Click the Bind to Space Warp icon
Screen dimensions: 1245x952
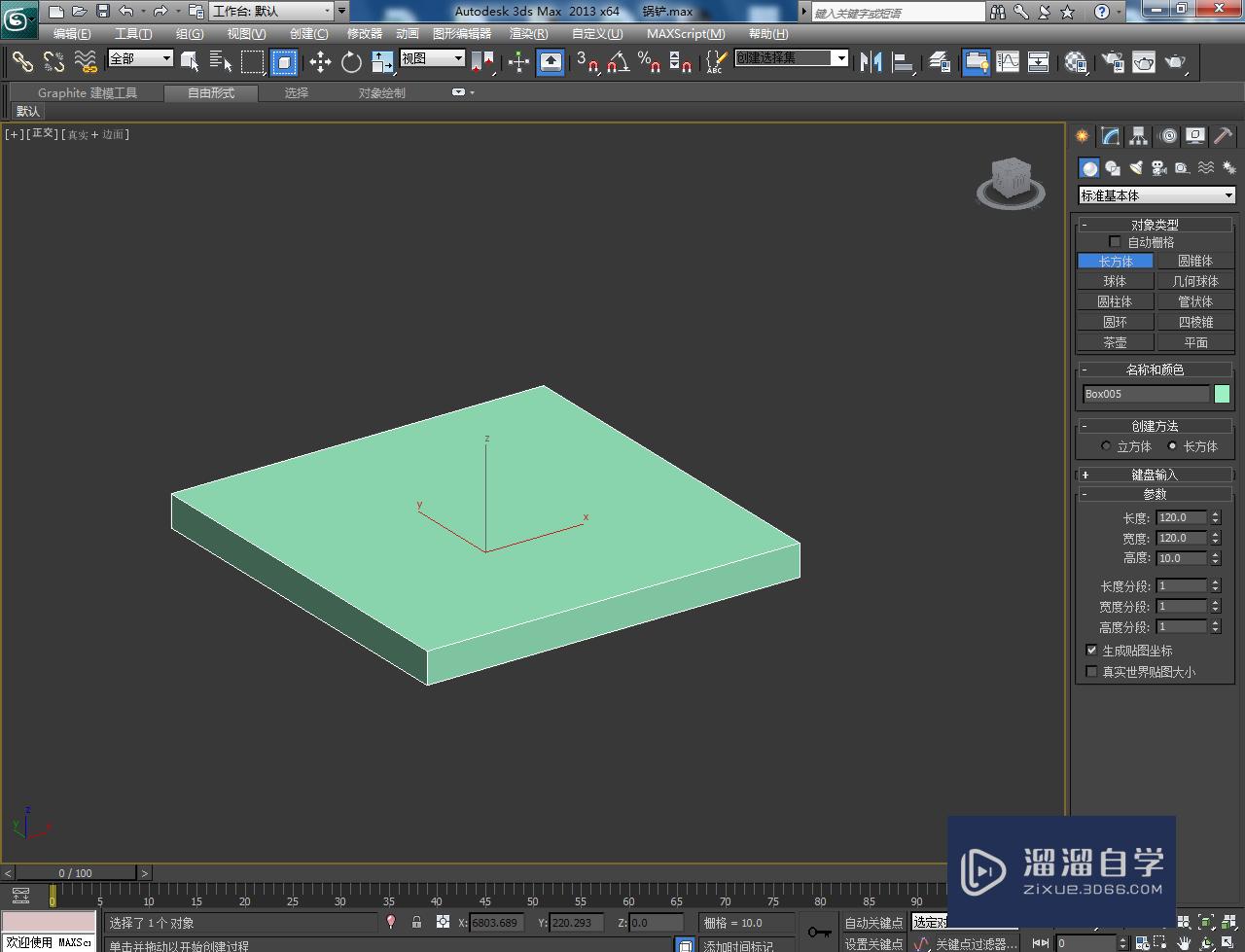tap(86, 62)
